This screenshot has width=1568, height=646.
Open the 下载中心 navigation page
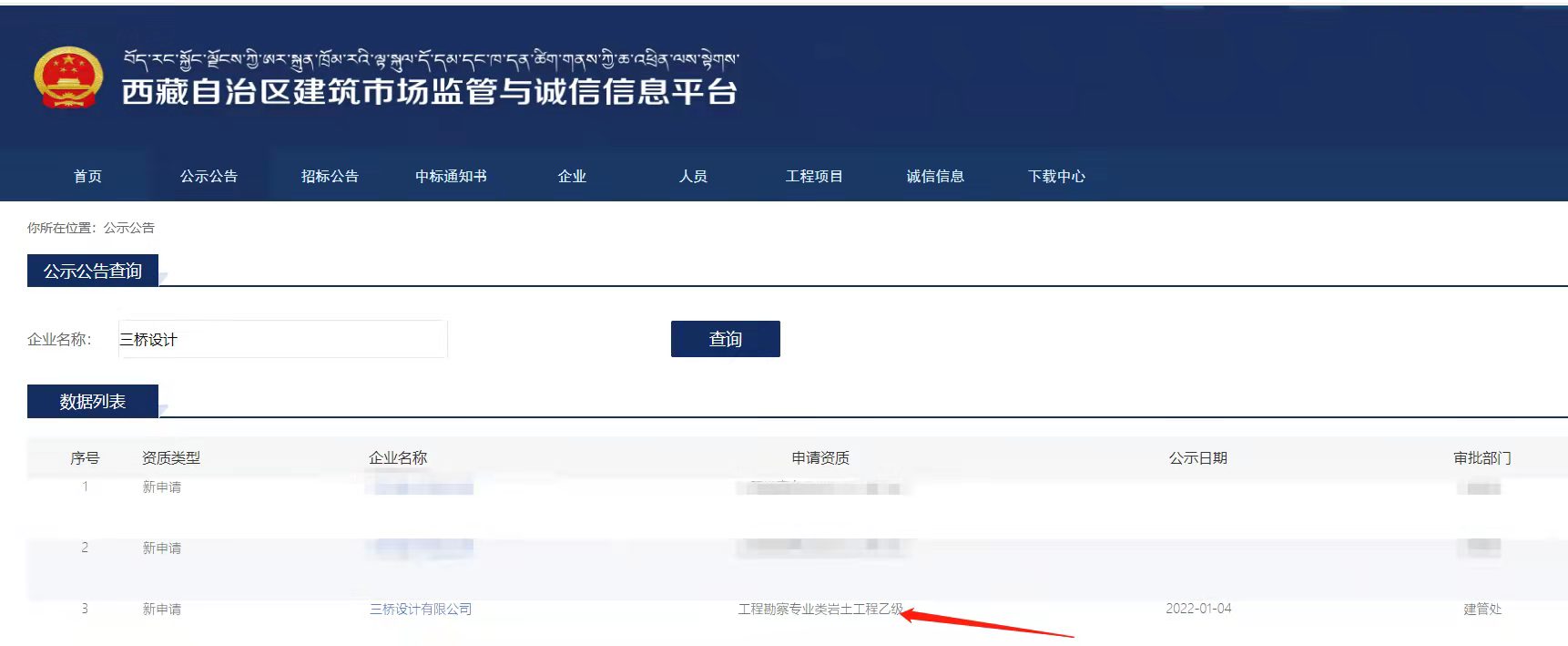pyautogui.click(x=1056, y=177)
